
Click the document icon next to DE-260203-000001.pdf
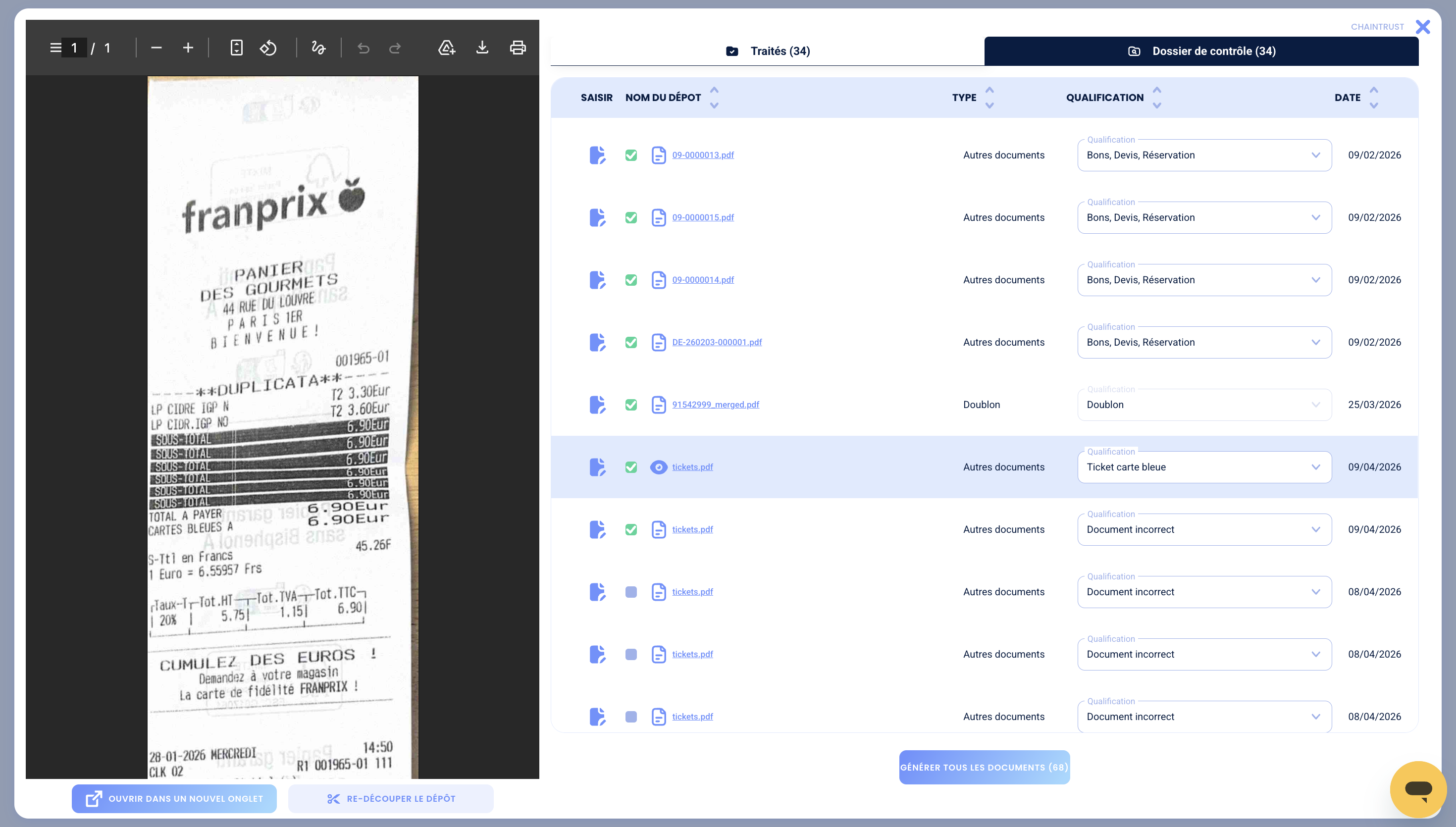coord(658,343)
